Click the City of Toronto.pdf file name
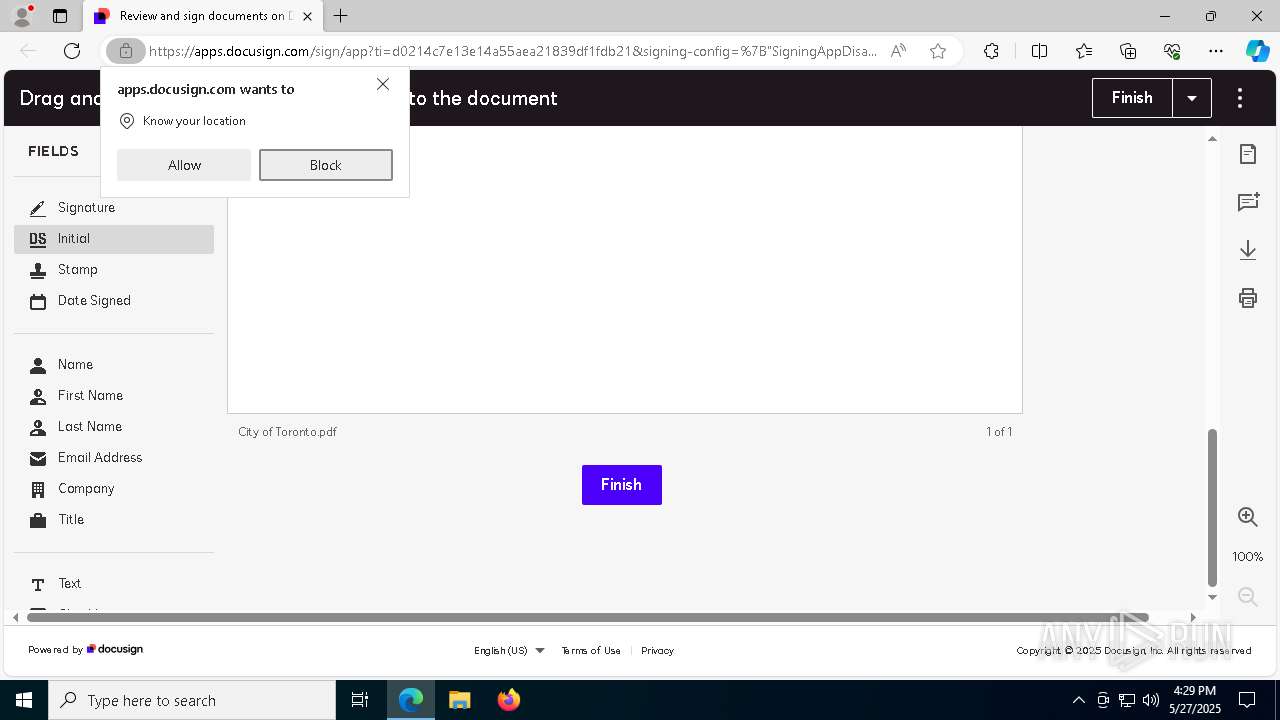The height and width of the screenshot is (720, 1280). tap(288, 432)
